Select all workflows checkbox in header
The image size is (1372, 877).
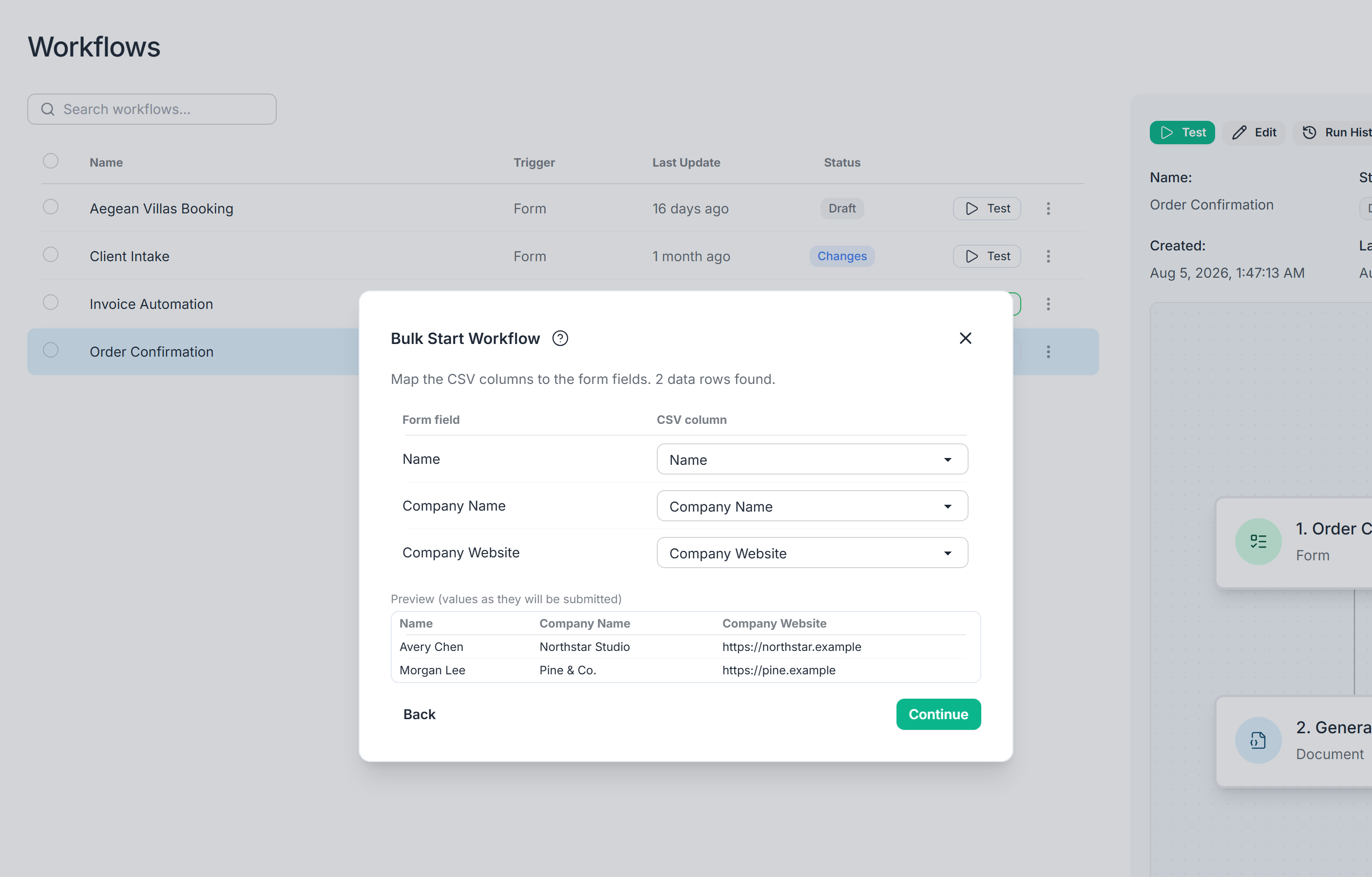click(51, 161)
